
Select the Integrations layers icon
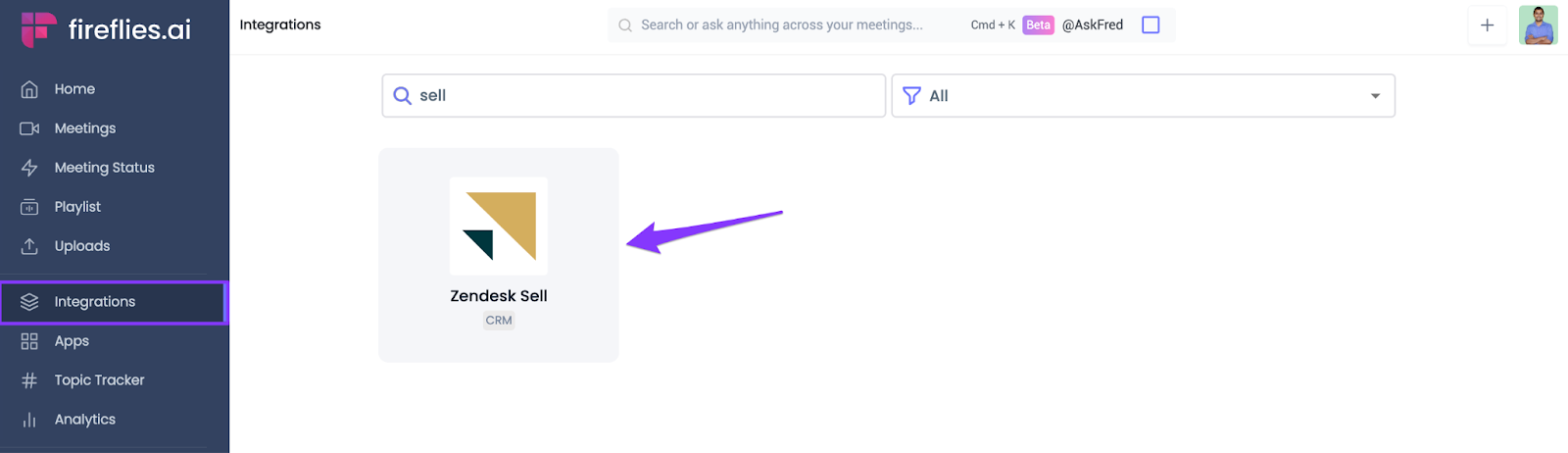[29, 302]
